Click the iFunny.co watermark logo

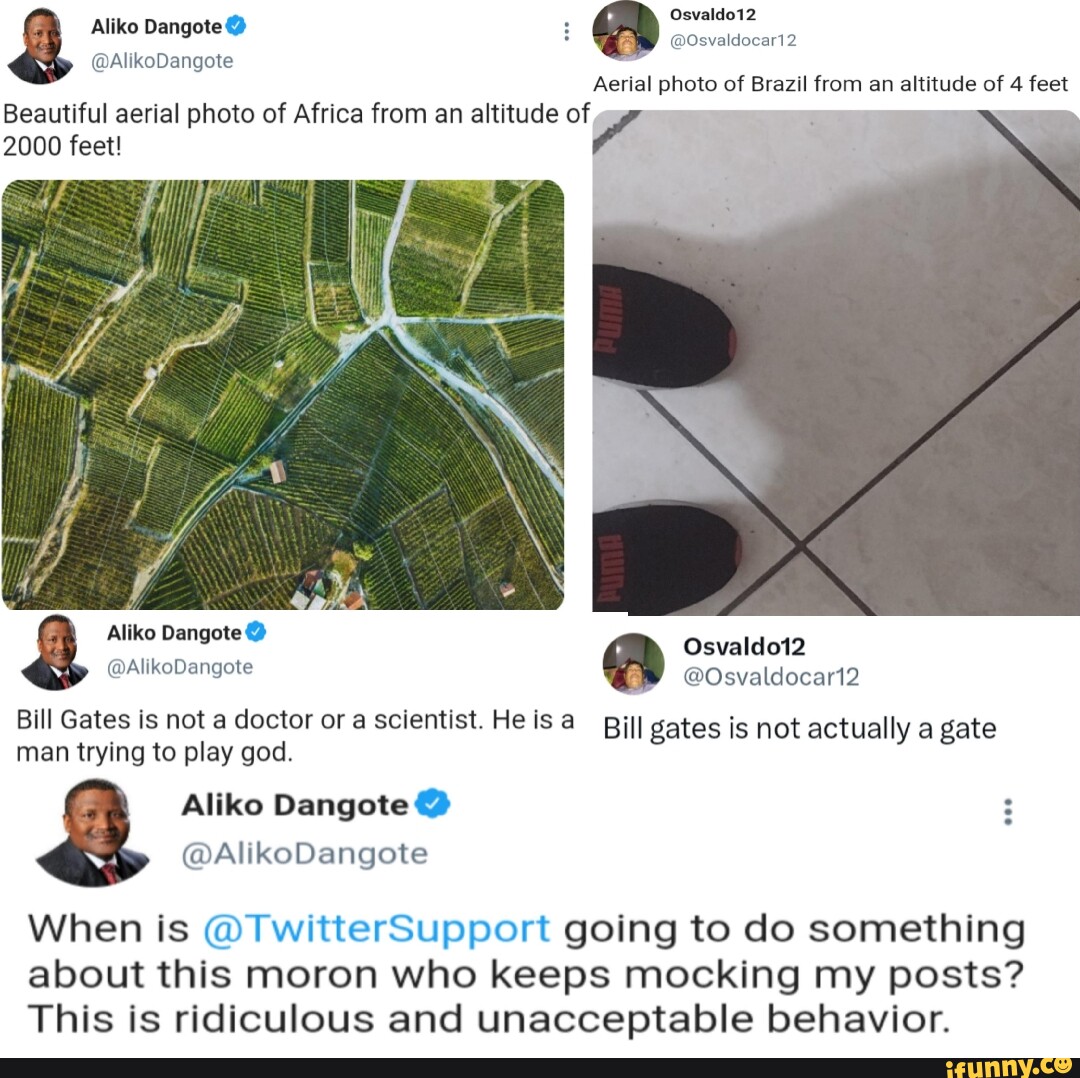click(1008, 1067)
